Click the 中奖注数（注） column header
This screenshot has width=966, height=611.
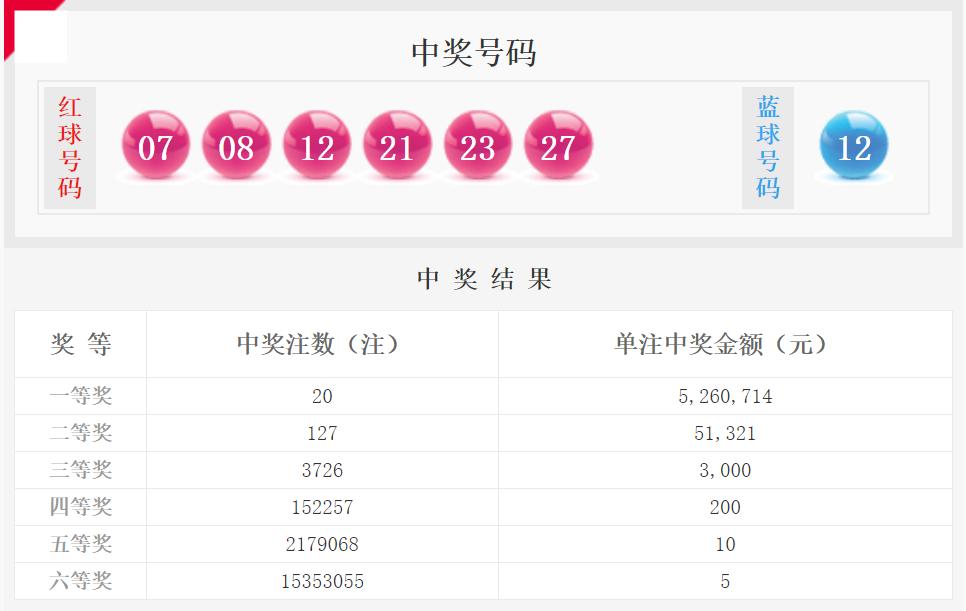point(318,344)
